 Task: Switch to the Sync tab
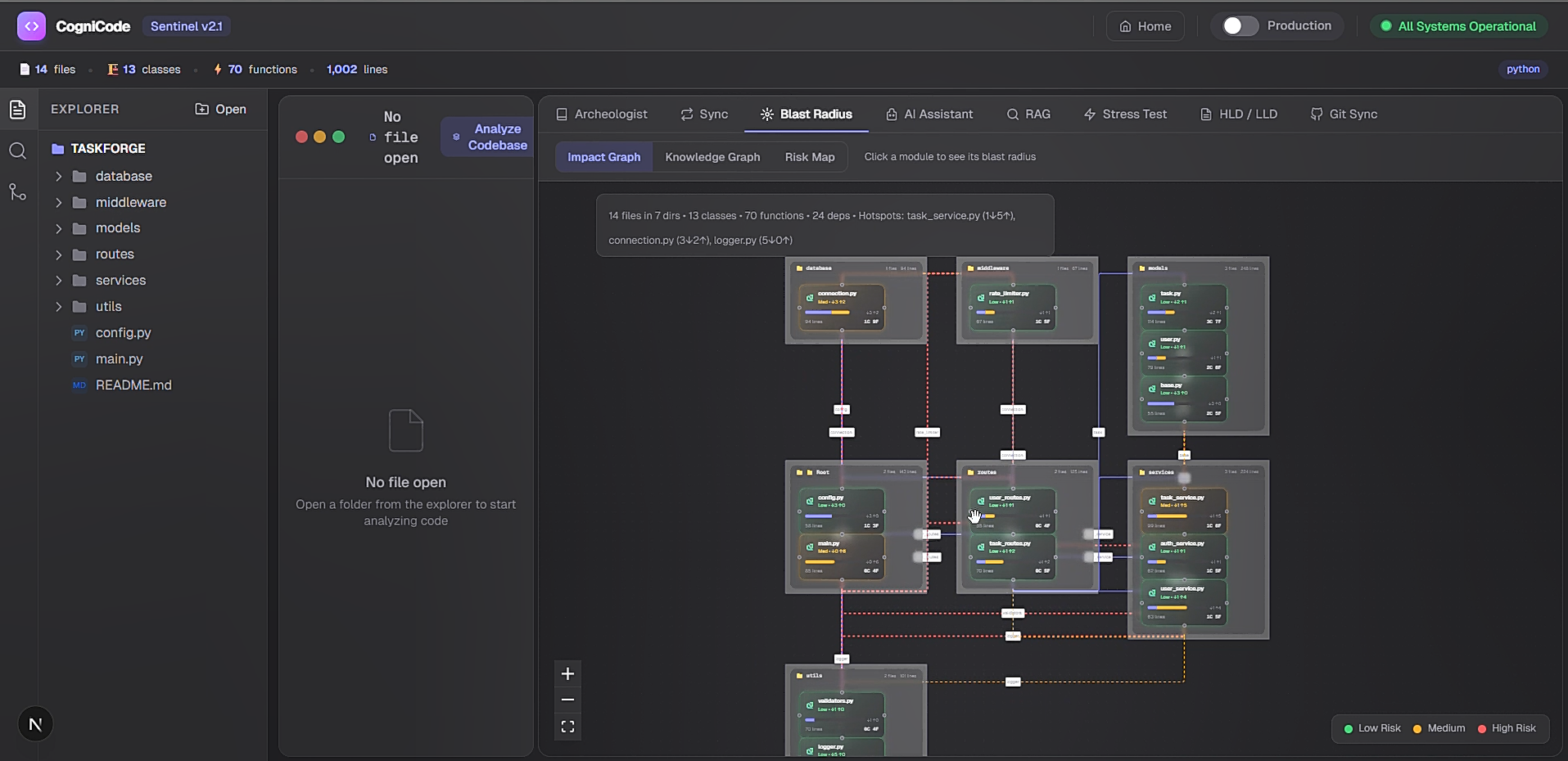(704, 115)
